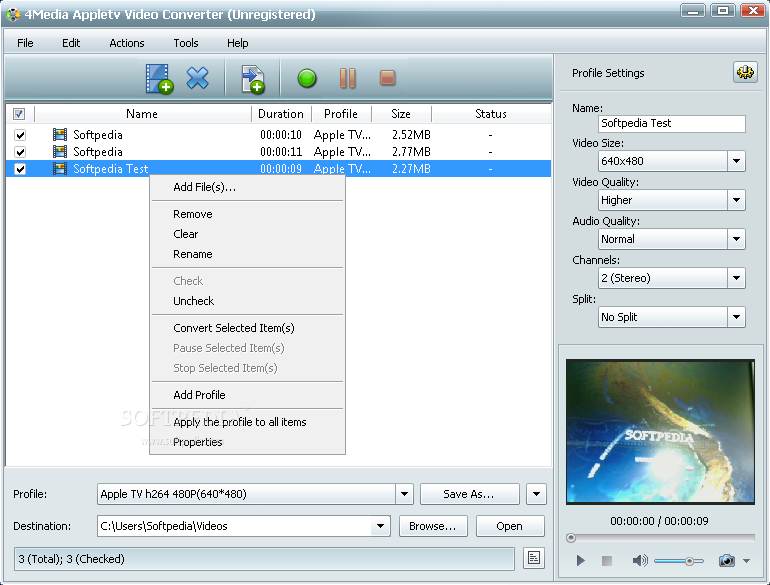
Task: Select Rename in the context menu
Action: 247,254
